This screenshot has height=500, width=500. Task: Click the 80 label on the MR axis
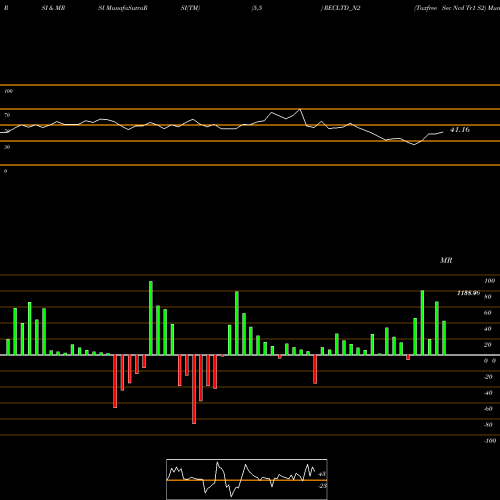pyautogui.click(x=488, y=297)
